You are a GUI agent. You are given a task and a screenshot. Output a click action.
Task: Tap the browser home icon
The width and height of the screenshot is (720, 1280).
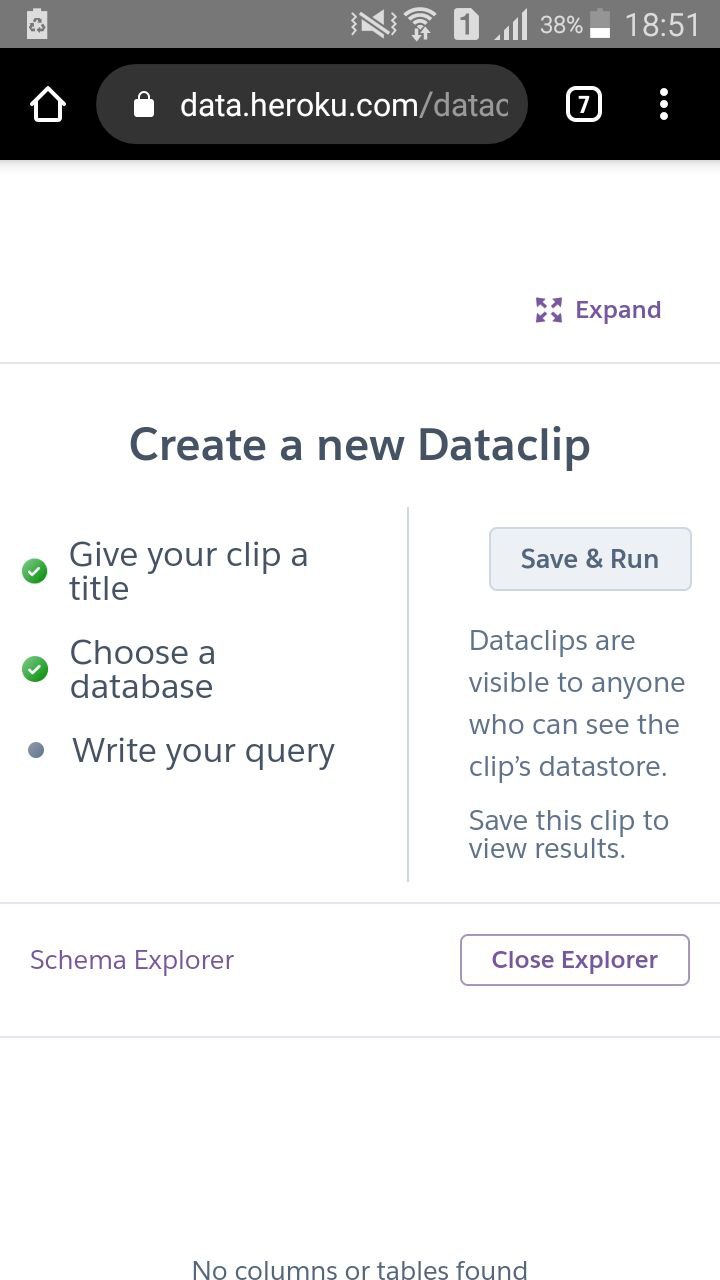click(48, 105)
